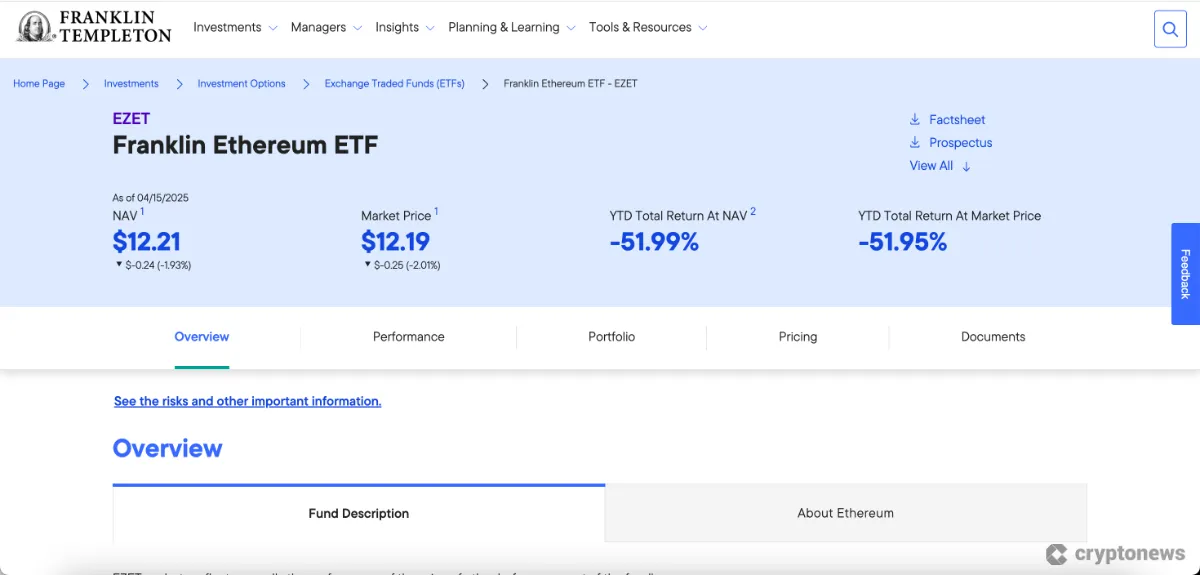Click the As of 04/15/2025 date
Image resolution: width=1200 pixels, height=575 pixels.
click(150, 198)
